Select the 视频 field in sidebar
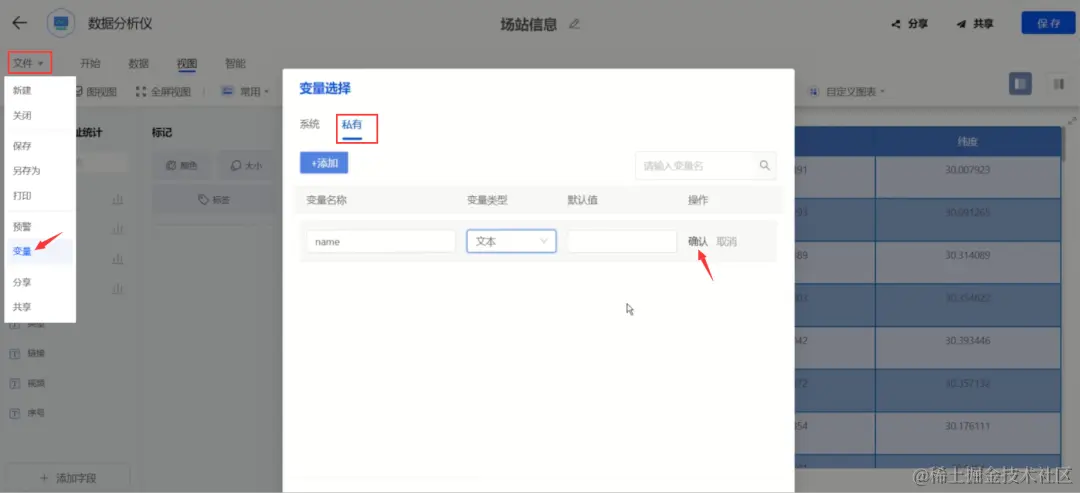The height and width of the screenshot is (493, 1080). pos(27,384)
